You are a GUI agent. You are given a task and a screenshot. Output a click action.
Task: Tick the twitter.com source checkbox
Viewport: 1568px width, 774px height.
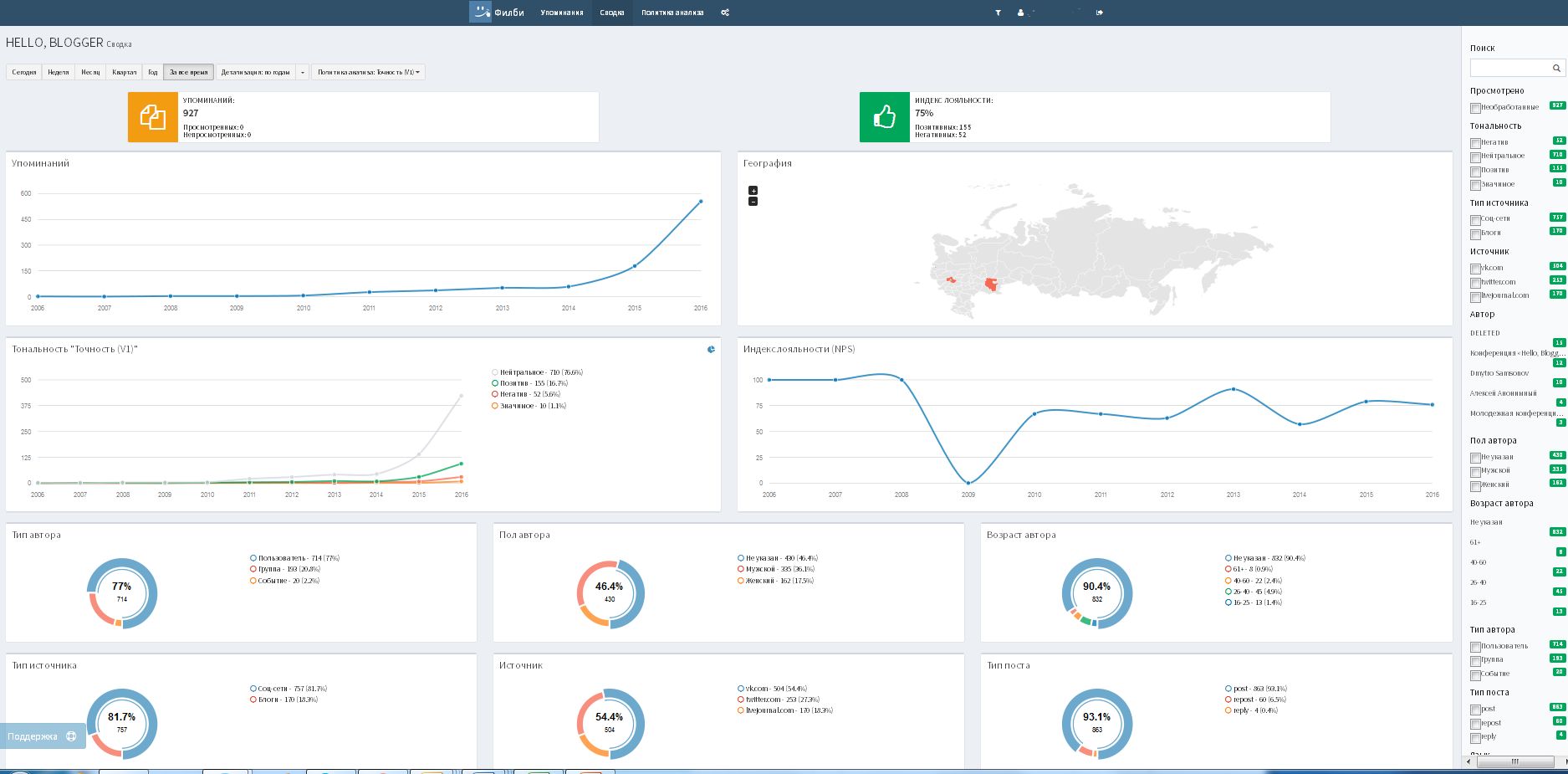pyautogui.click(x=1475, y=283)
